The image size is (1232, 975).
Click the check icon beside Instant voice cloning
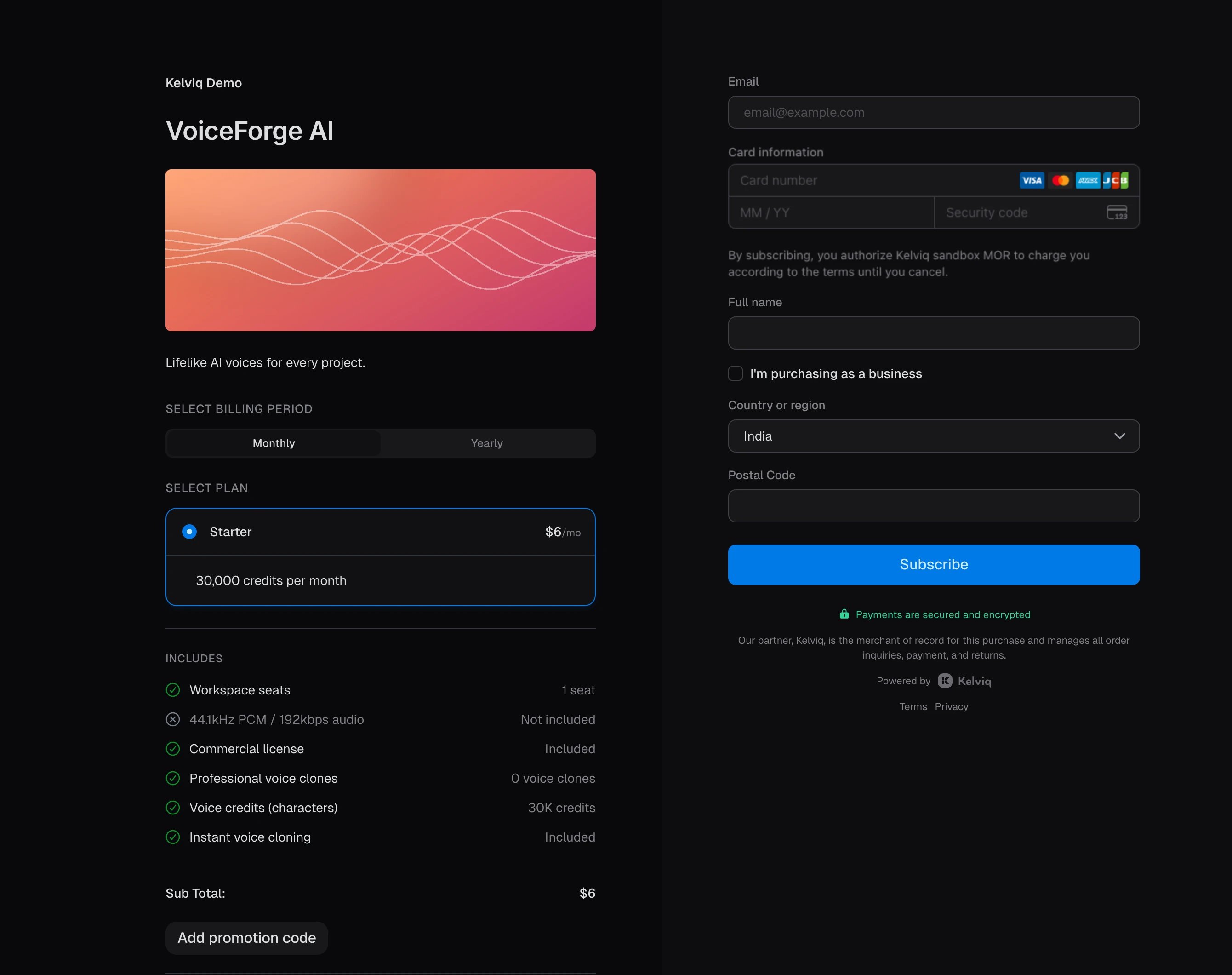coord(173,837)
